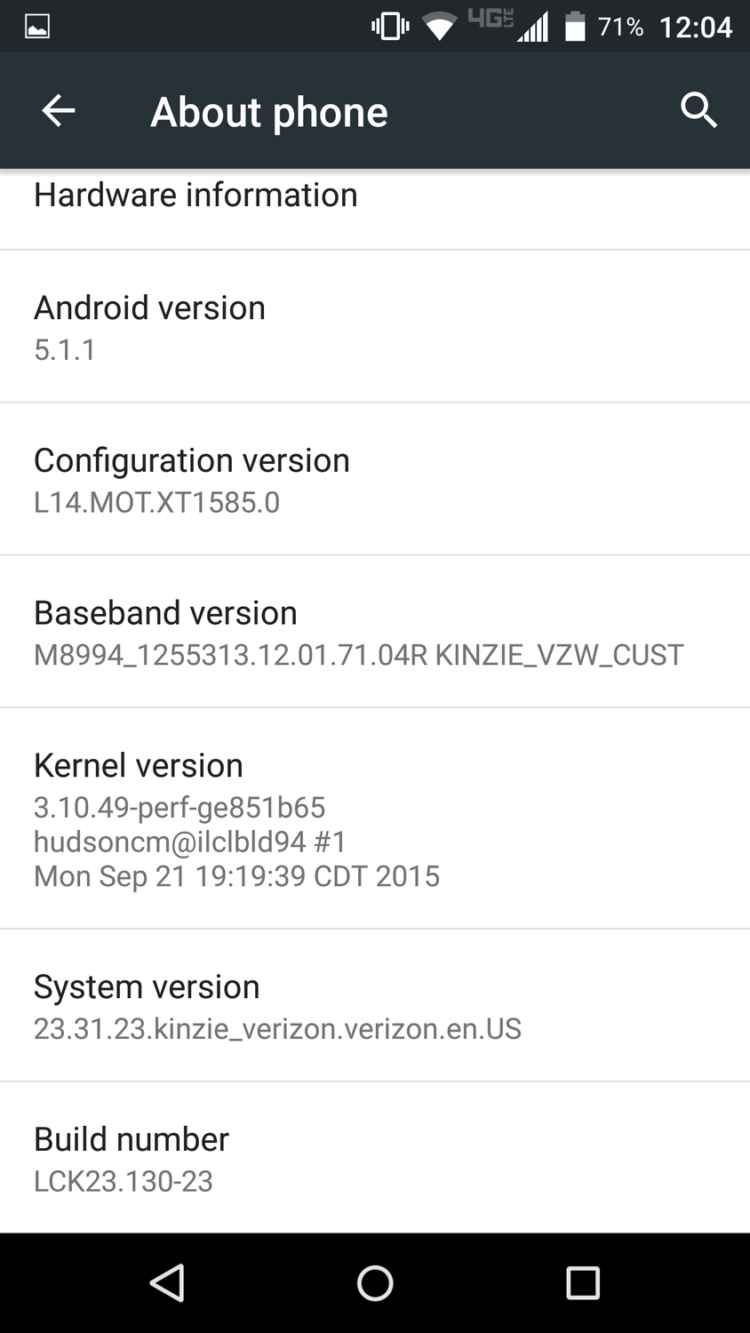This screenshot has width=750, height=1333.
Task: Tap the About phone title text
Action: pyautogui.click(x=269, y=112)
